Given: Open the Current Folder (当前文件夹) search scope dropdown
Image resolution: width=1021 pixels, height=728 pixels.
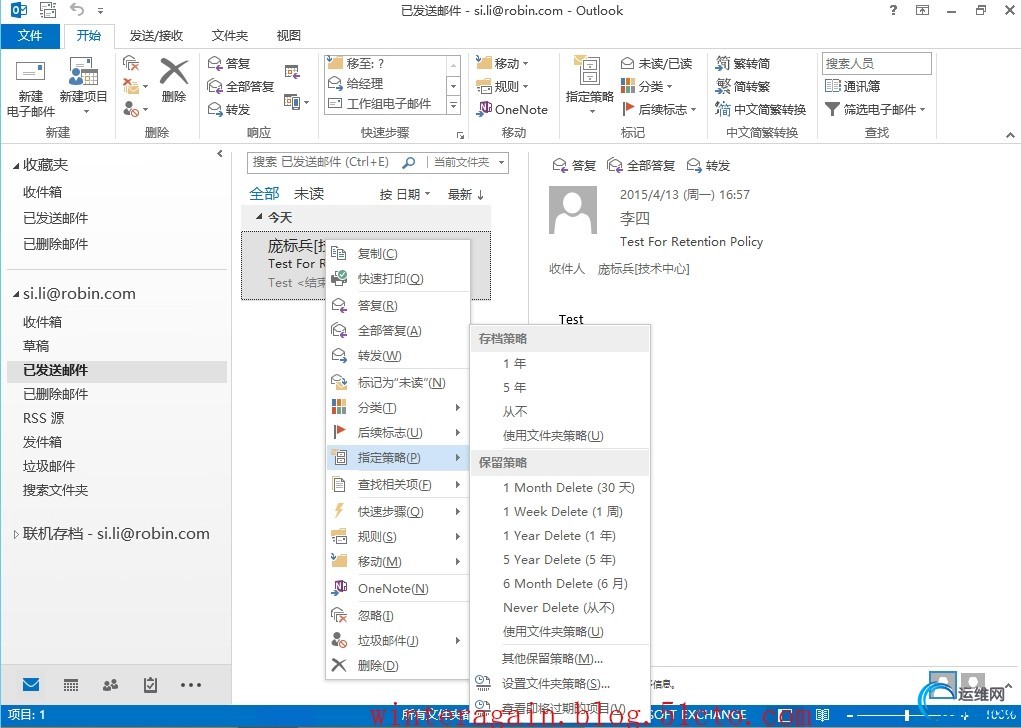Looking at the screenshot, I should pyautogui.click(x=469, y=162).
